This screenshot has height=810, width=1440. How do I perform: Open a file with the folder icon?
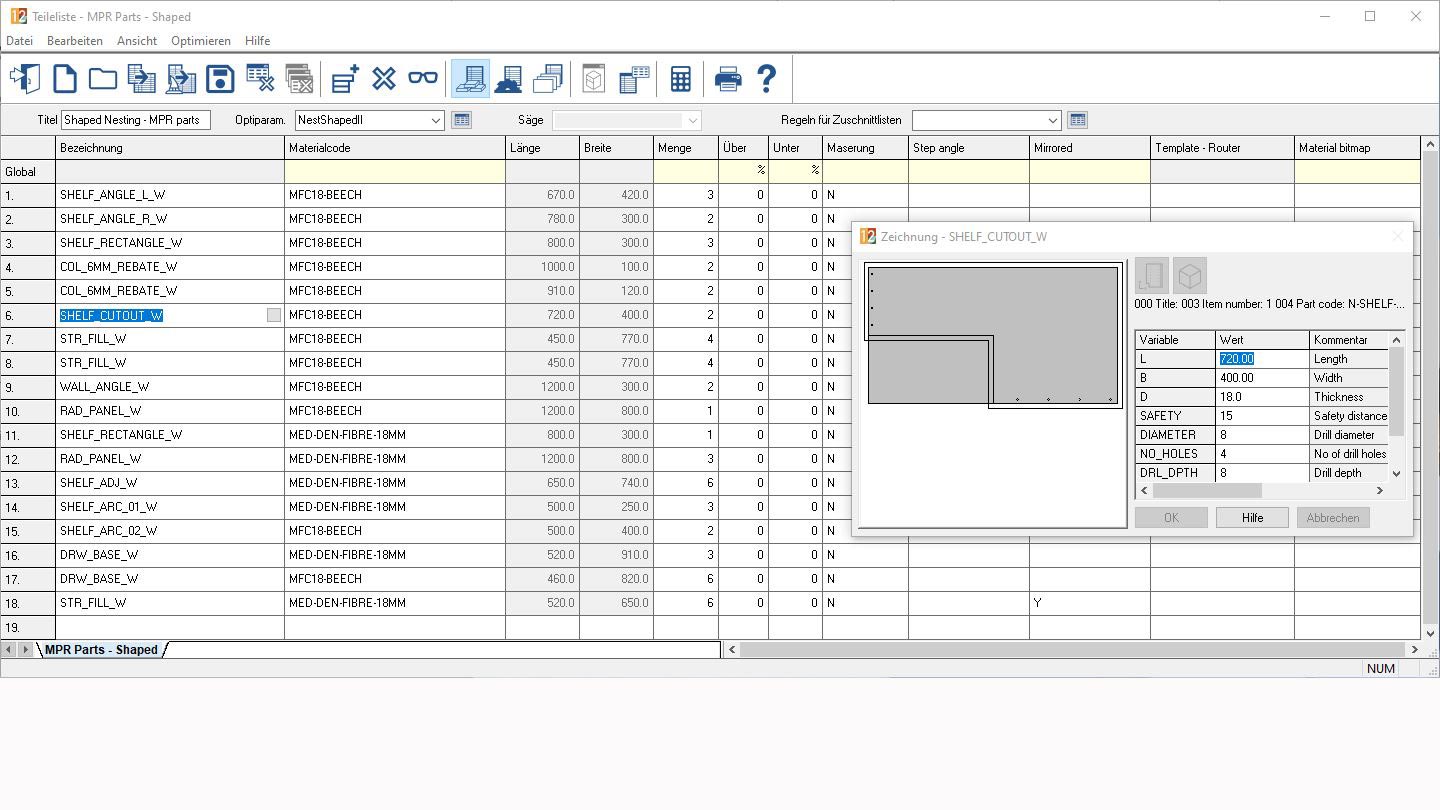coord(103,79)
